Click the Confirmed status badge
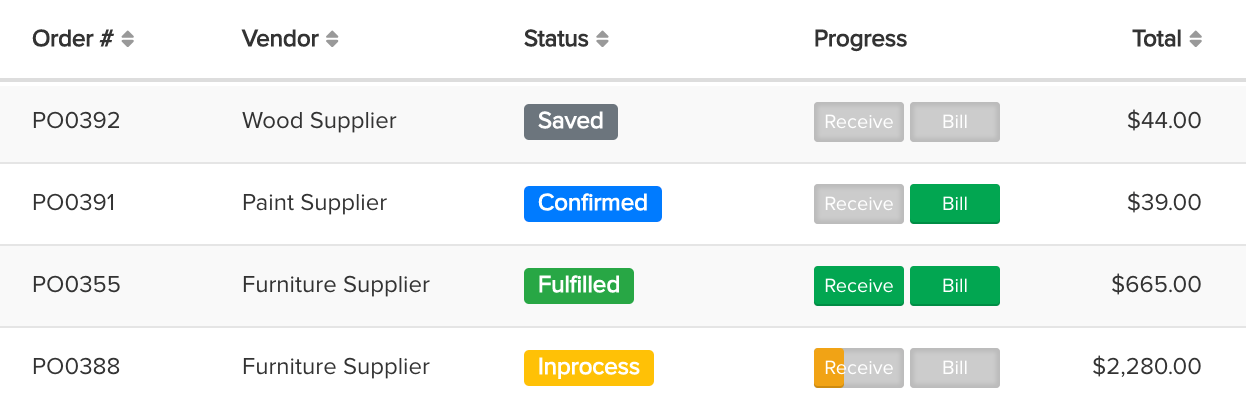 [592, 204]
